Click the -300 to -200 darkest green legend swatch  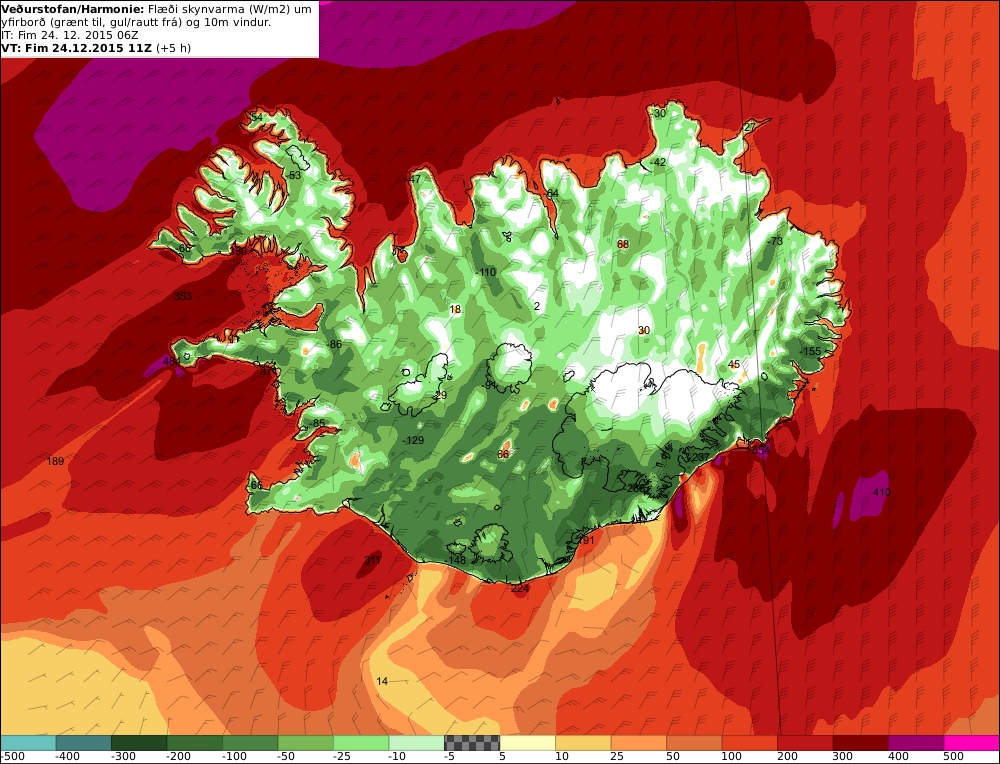coord(139,743)
